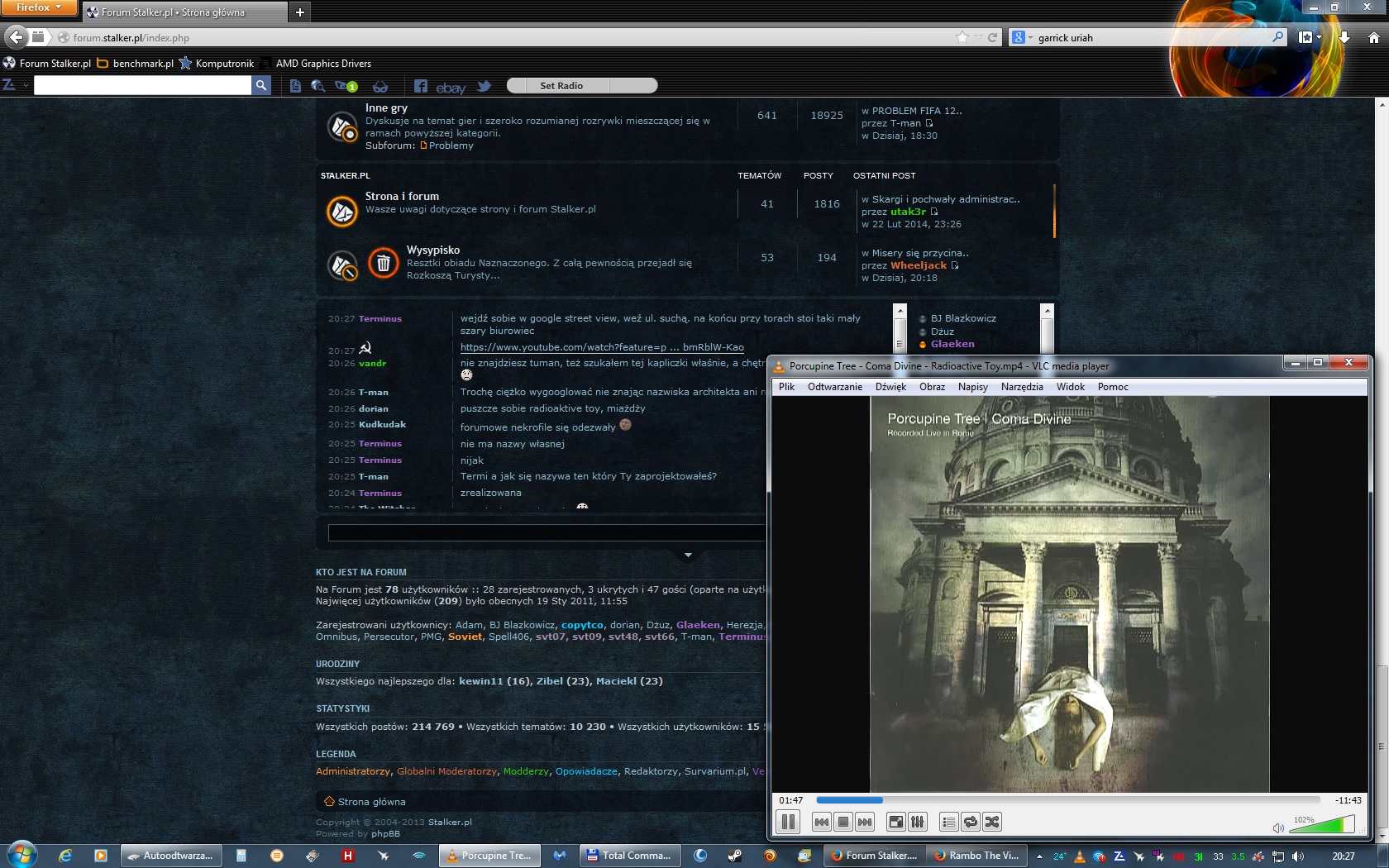Open Steam from taskbar
Image resolution: width=1389 pixels, height=868 pixels.
coord(734,856)
